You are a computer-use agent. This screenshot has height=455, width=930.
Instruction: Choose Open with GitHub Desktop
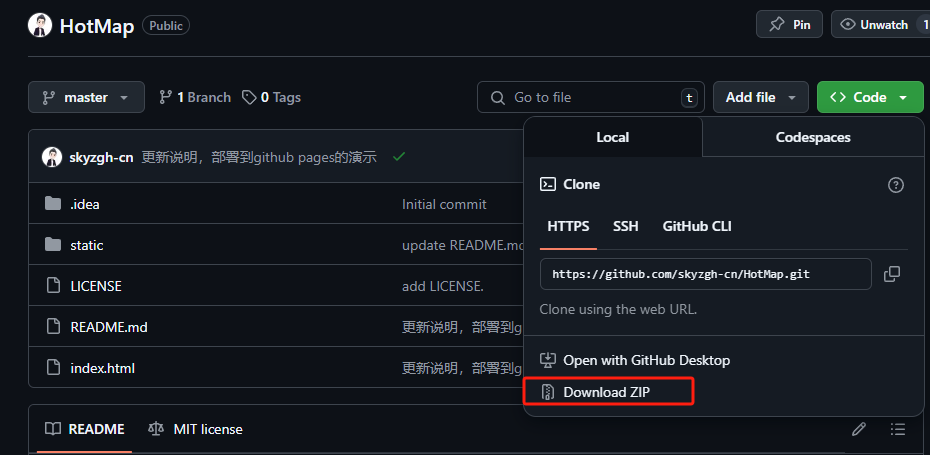(x=635, y=360)
